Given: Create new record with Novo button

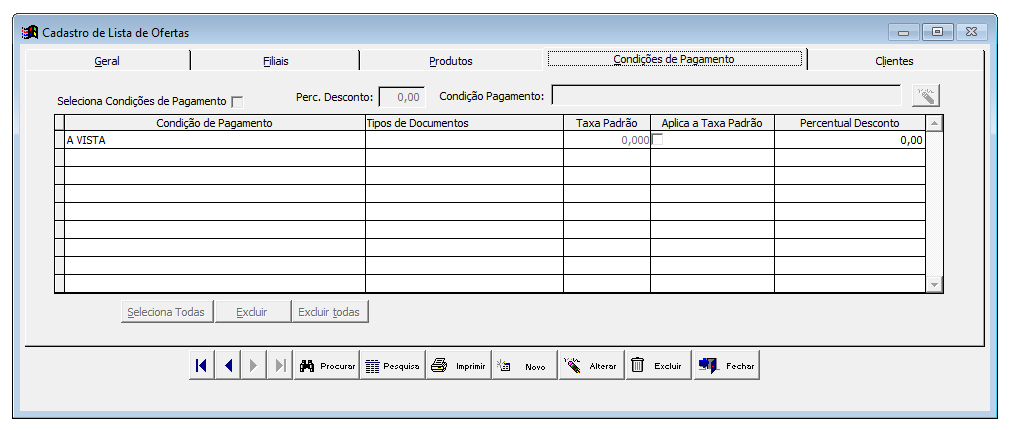Looking at the screenshot, I should pyautogui.click(x=525, y=366).
